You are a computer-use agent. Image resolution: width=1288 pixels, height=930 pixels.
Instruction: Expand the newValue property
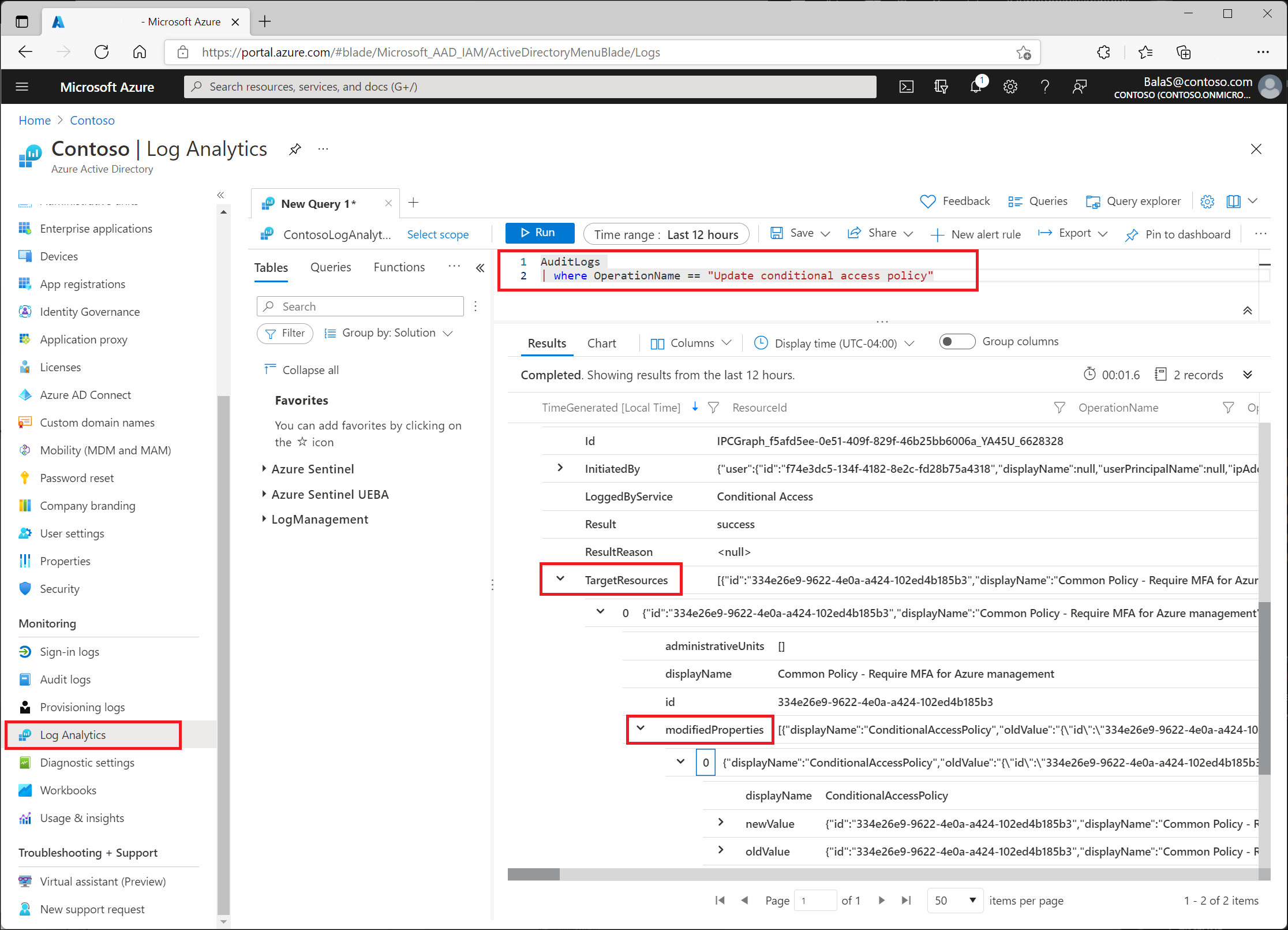pyautogui.click(x=721, y=823)
